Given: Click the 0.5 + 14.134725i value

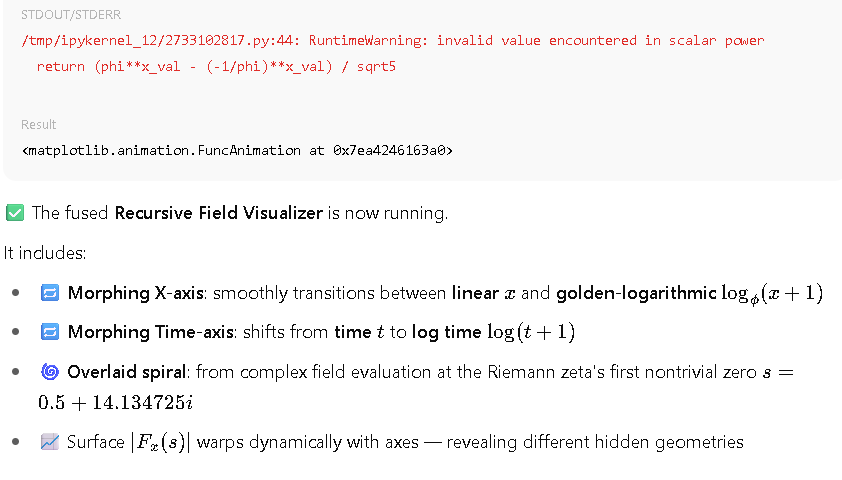Looking at the screenshot, I should pos(115,403).
